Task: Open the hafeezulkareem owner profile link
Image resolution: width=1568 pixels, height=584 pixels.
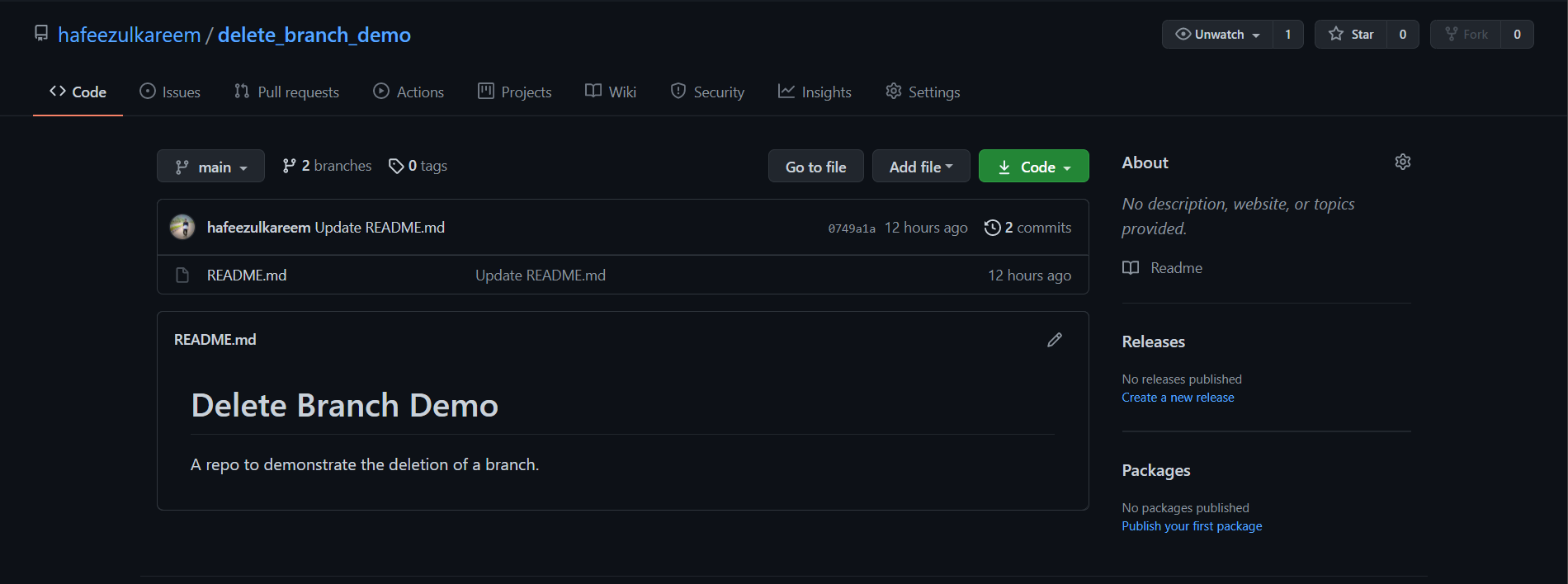Action: (130, 35)
